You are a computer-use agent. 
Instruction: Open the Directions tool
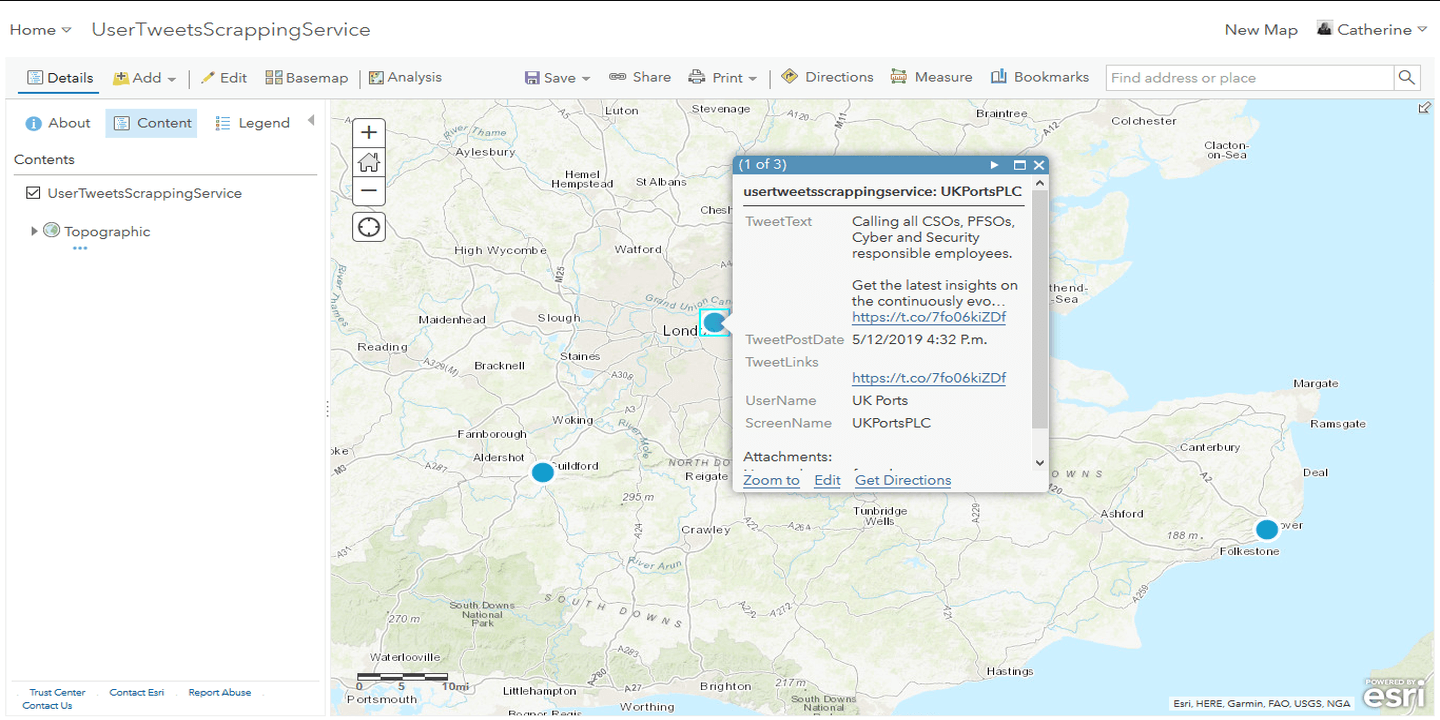[x=827, y=77]
